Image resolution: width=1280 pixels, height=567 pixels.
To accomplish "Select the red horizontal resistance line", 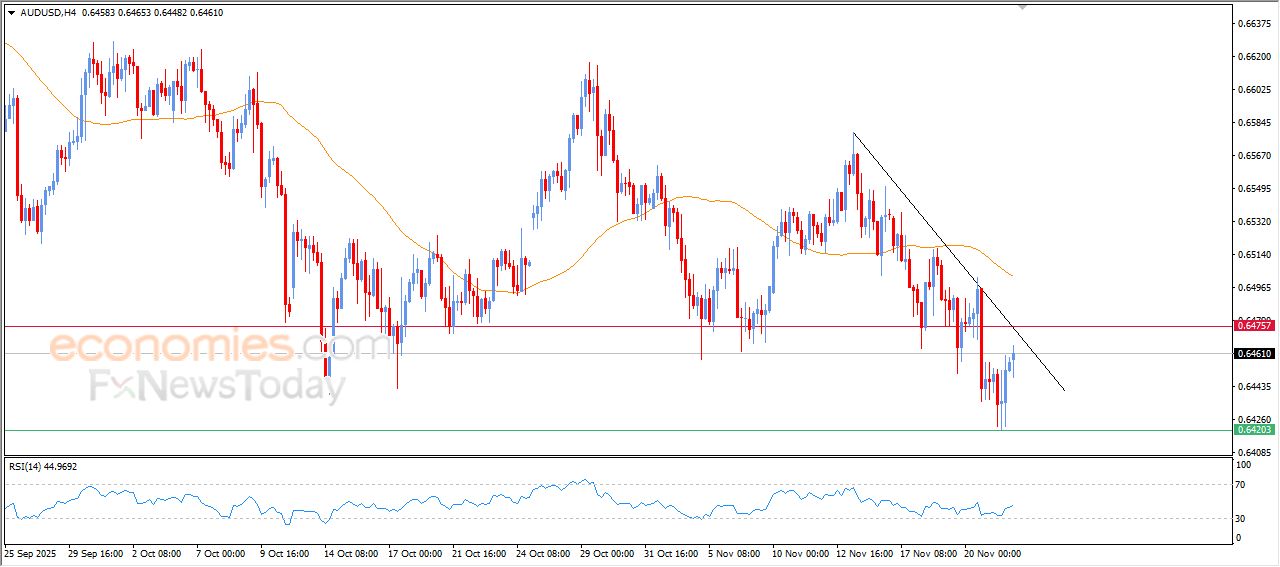I will click(x=600, y=326).
